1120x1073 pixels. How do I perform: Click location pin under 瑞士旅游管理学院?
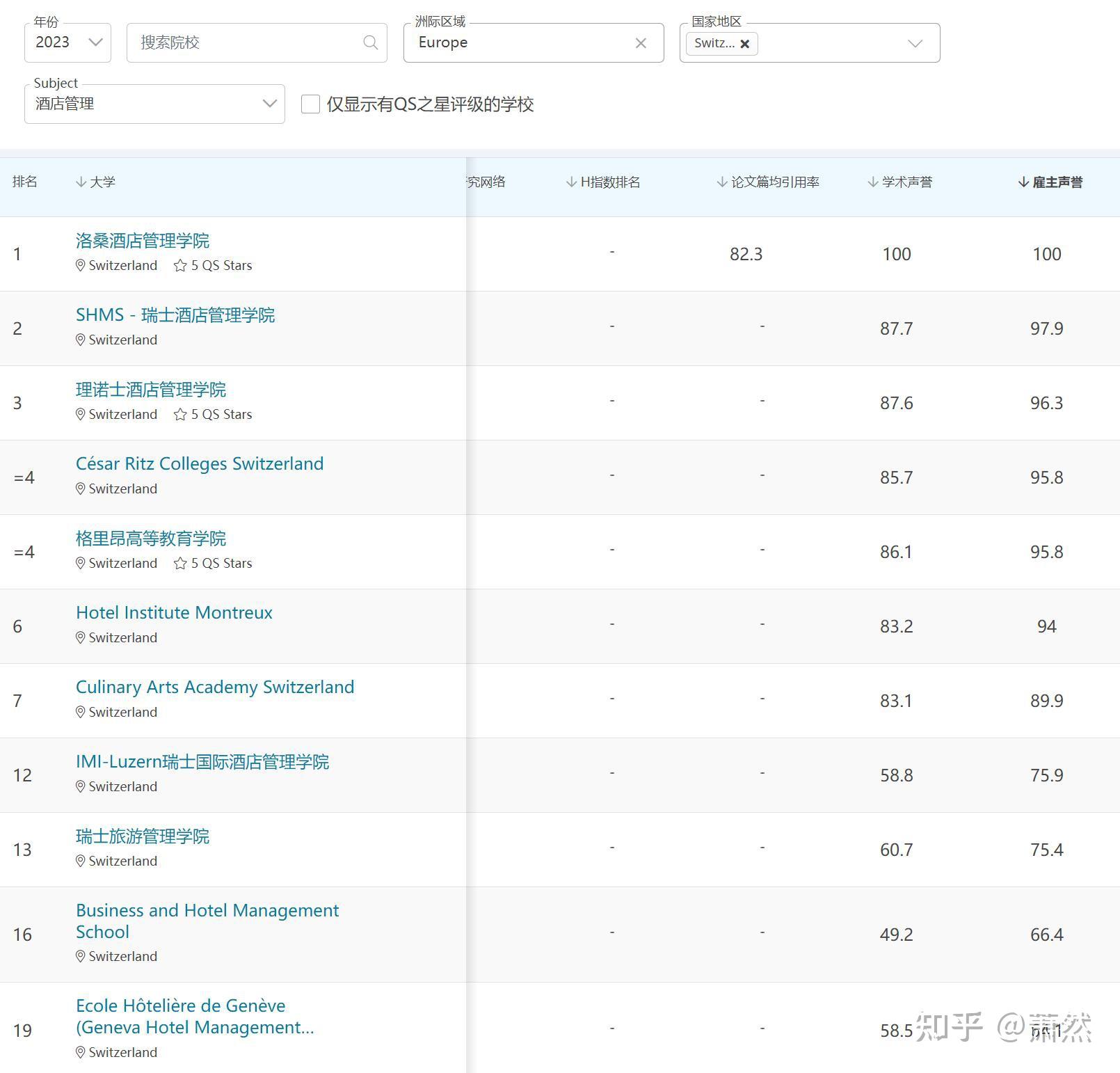click(81, 861)
